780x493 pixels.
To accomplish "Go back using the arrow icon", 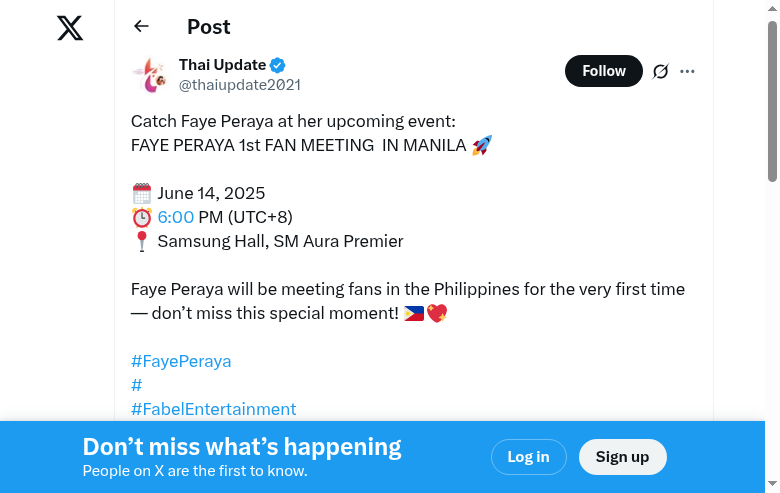I will point(141,27).
